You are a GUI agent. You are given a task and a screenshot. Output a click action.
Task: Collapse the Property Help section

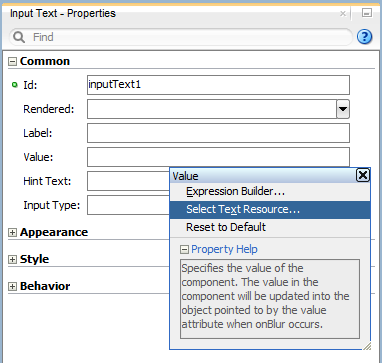184,249
